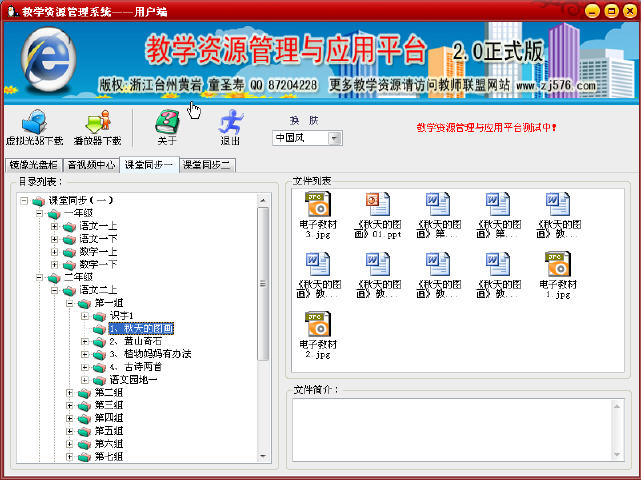641x480 pixels.
Task: Select the 课堂同步一 tab
Action: click(x=149, y=165)
